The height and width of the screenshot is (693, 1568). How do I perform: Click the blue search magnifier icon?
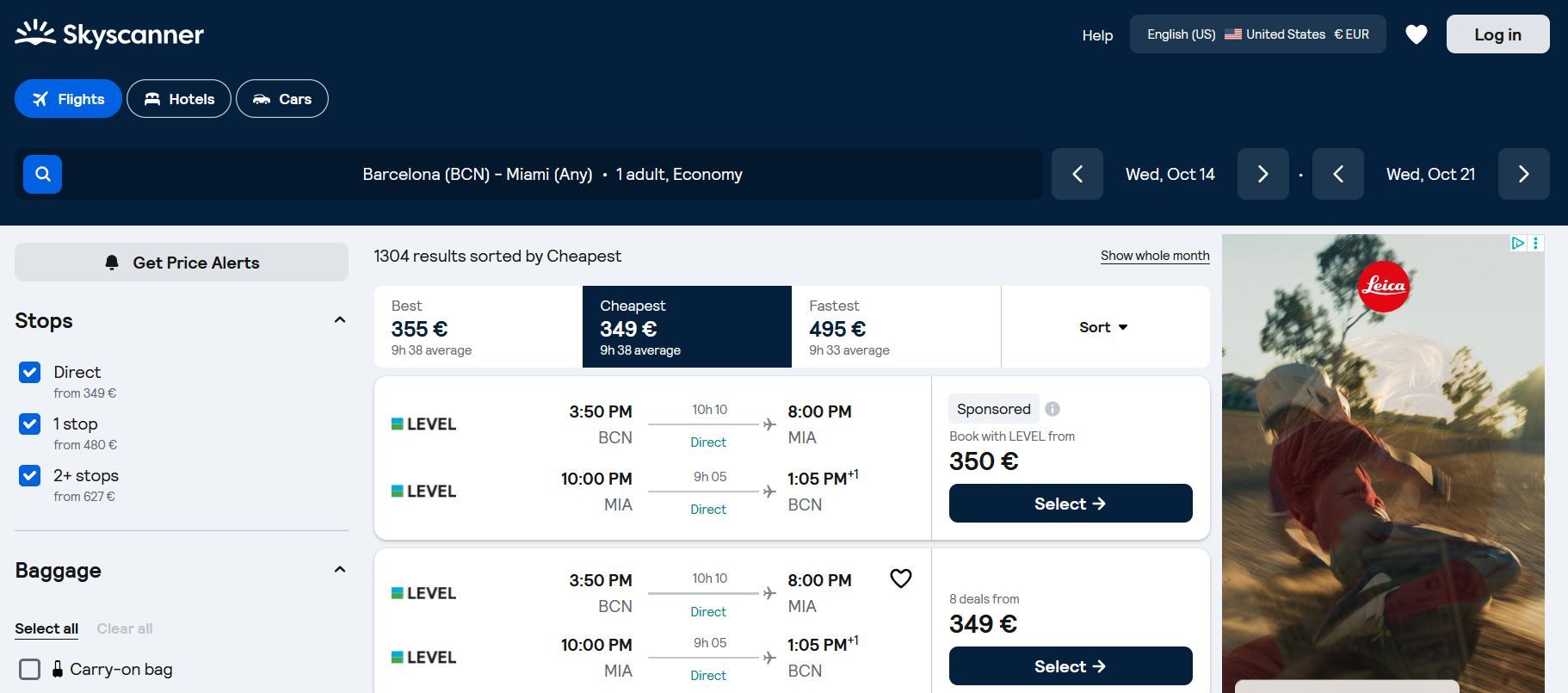tap(42, 175)
